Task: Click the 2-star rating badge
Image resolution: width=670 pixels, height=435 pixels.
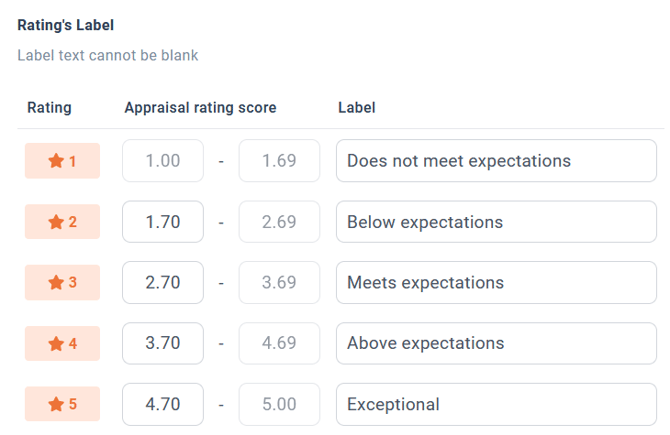Action: (x=62, y=222)
